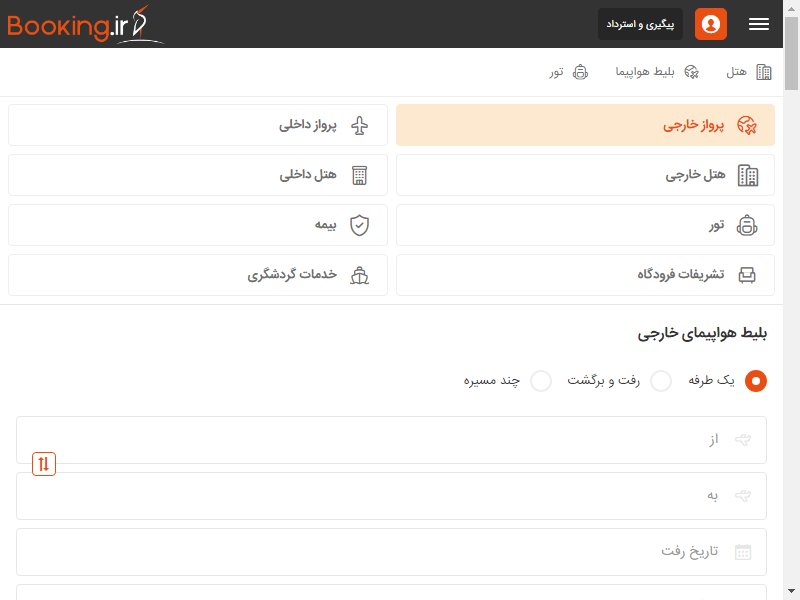
Task: Click the backpack icon beside top تور
Action: pyautogui.click(x=580, y=72)
